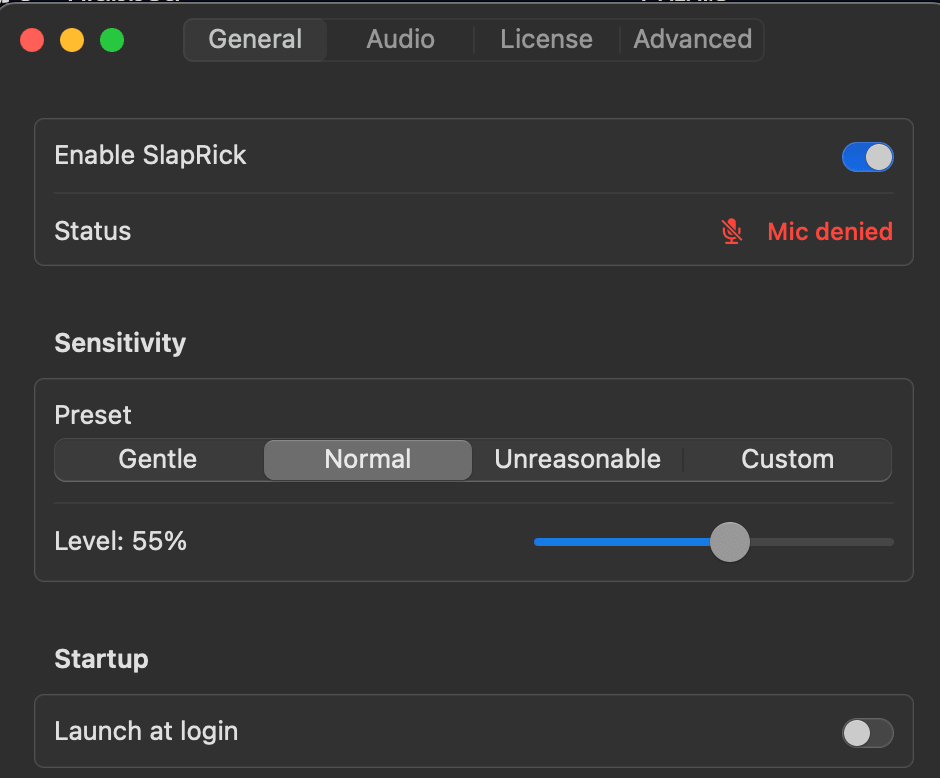Click the Launch at login label
The width and height of the screenshot is (940, 778).
click(x=146, y=731)
